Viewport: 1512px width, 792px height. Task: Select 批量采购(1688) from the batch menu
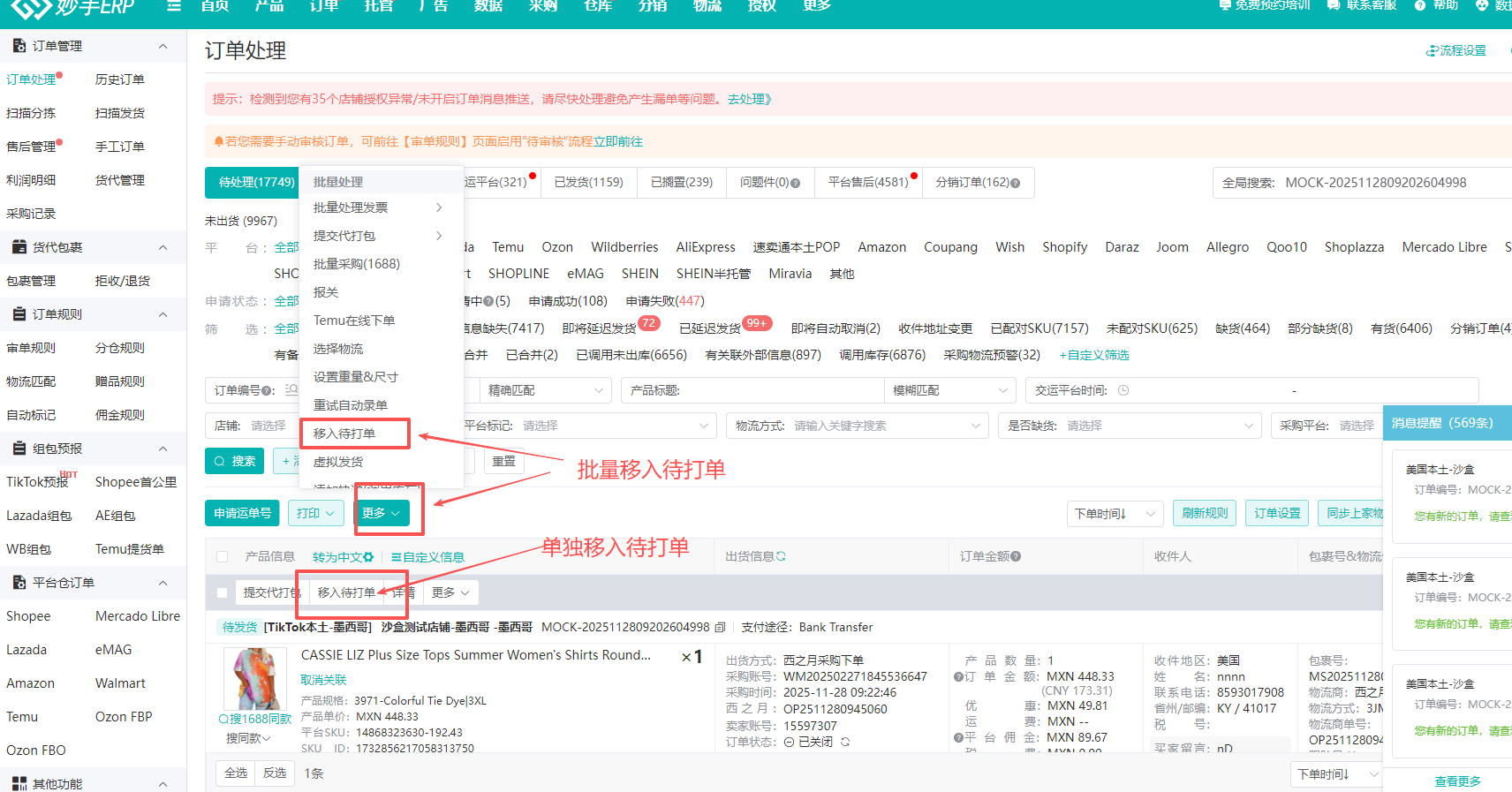tap(382, 264)
